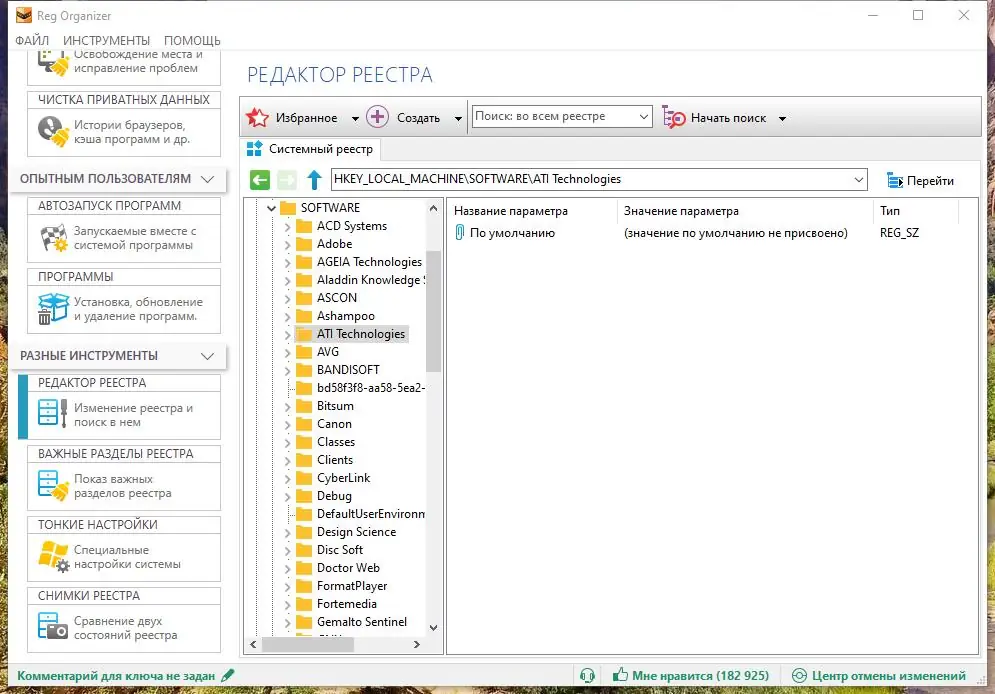This screenshot has height=694, width=995.
Task: Click the Комментарий для ключа не задан text
Action: click(x=116, y=676)
